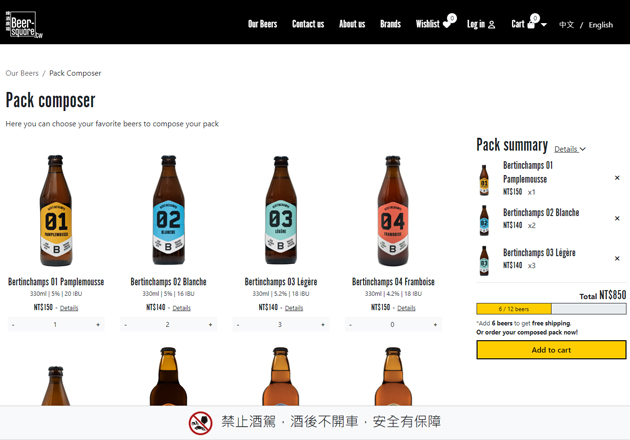Open the Wishlist heart icon
This screenshot has height=440, width=630.
click(447, 24)
